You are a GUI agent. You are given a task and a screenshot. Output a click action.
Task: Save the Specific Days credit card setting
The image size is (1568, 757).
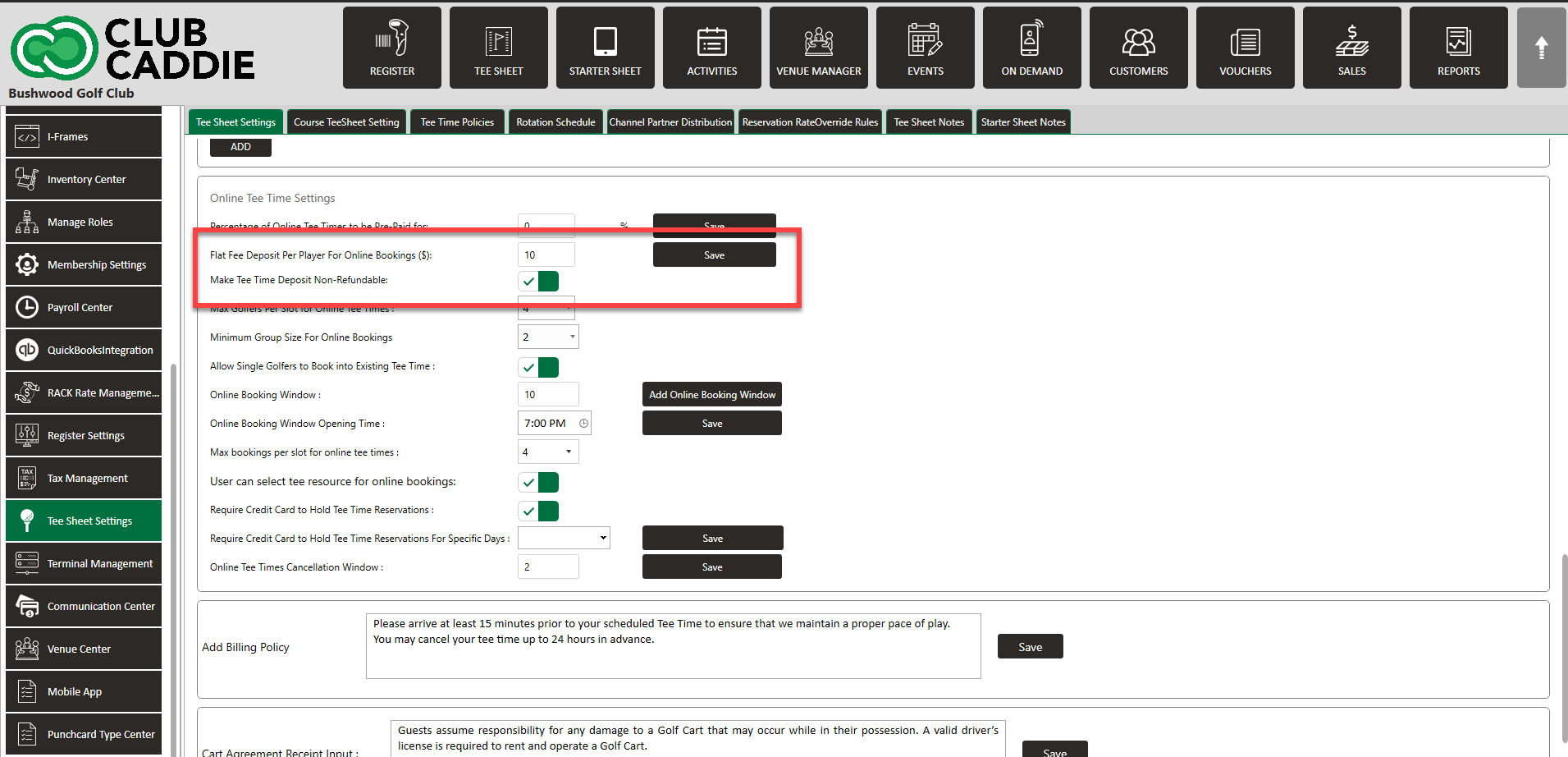coord(712,538)
